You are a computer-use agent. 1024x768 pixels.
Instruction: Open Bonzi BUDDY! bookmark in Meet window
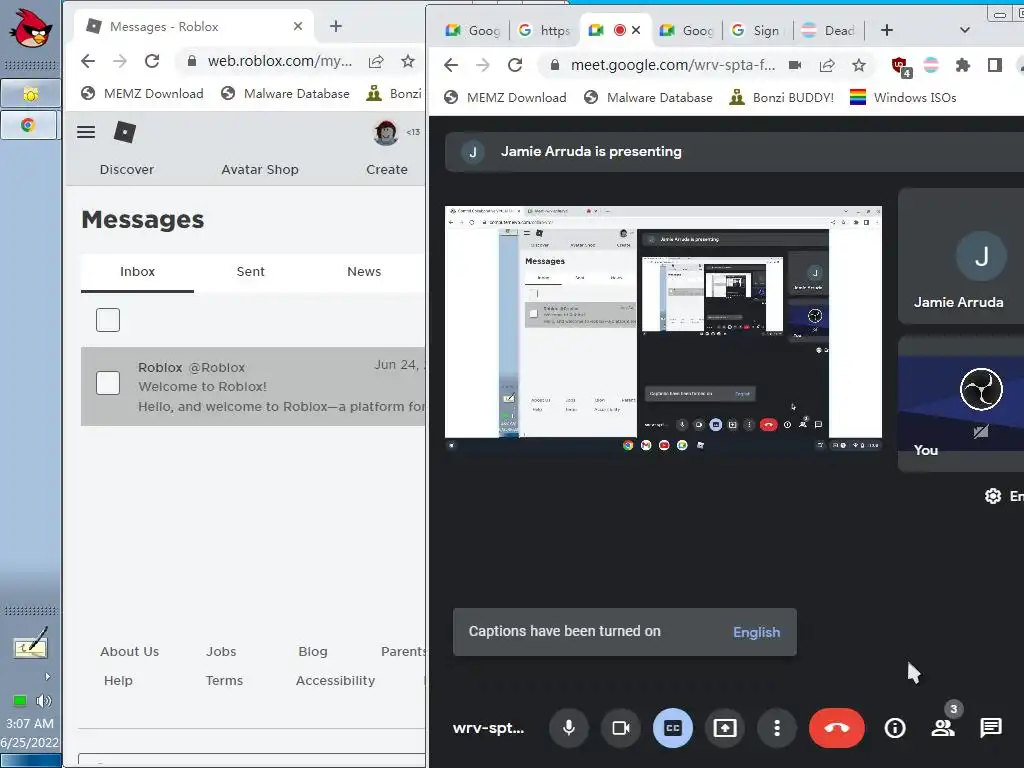[782, 97]
